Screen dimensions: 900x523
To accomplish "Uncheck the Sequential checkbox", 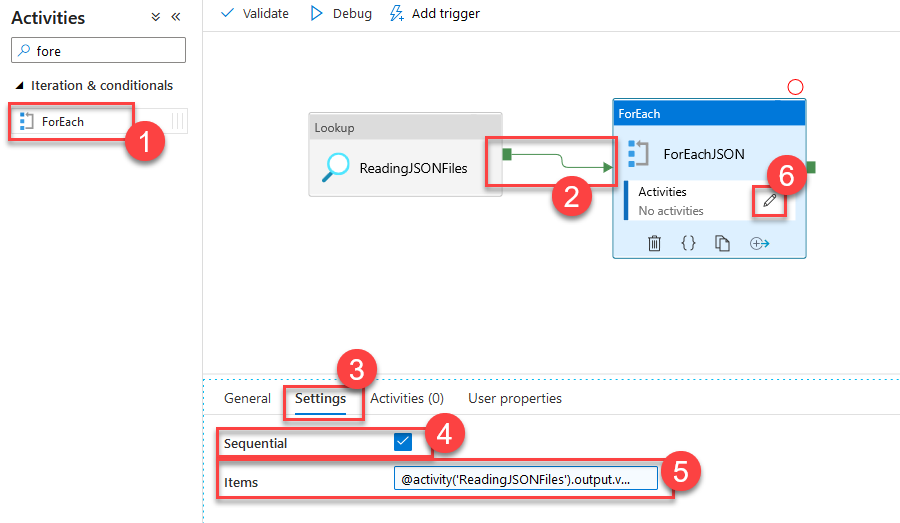I will (x=404, y=442).
